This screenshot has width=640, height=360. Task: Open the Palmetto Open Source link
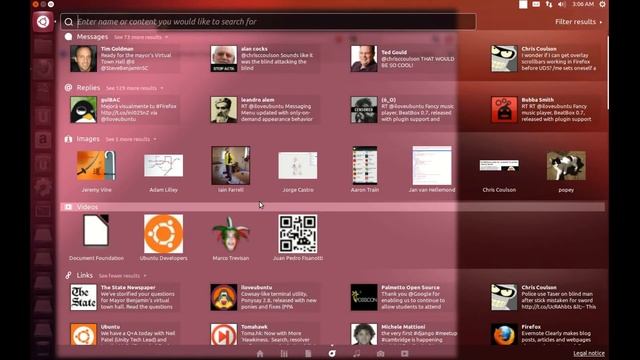[404, 297]
